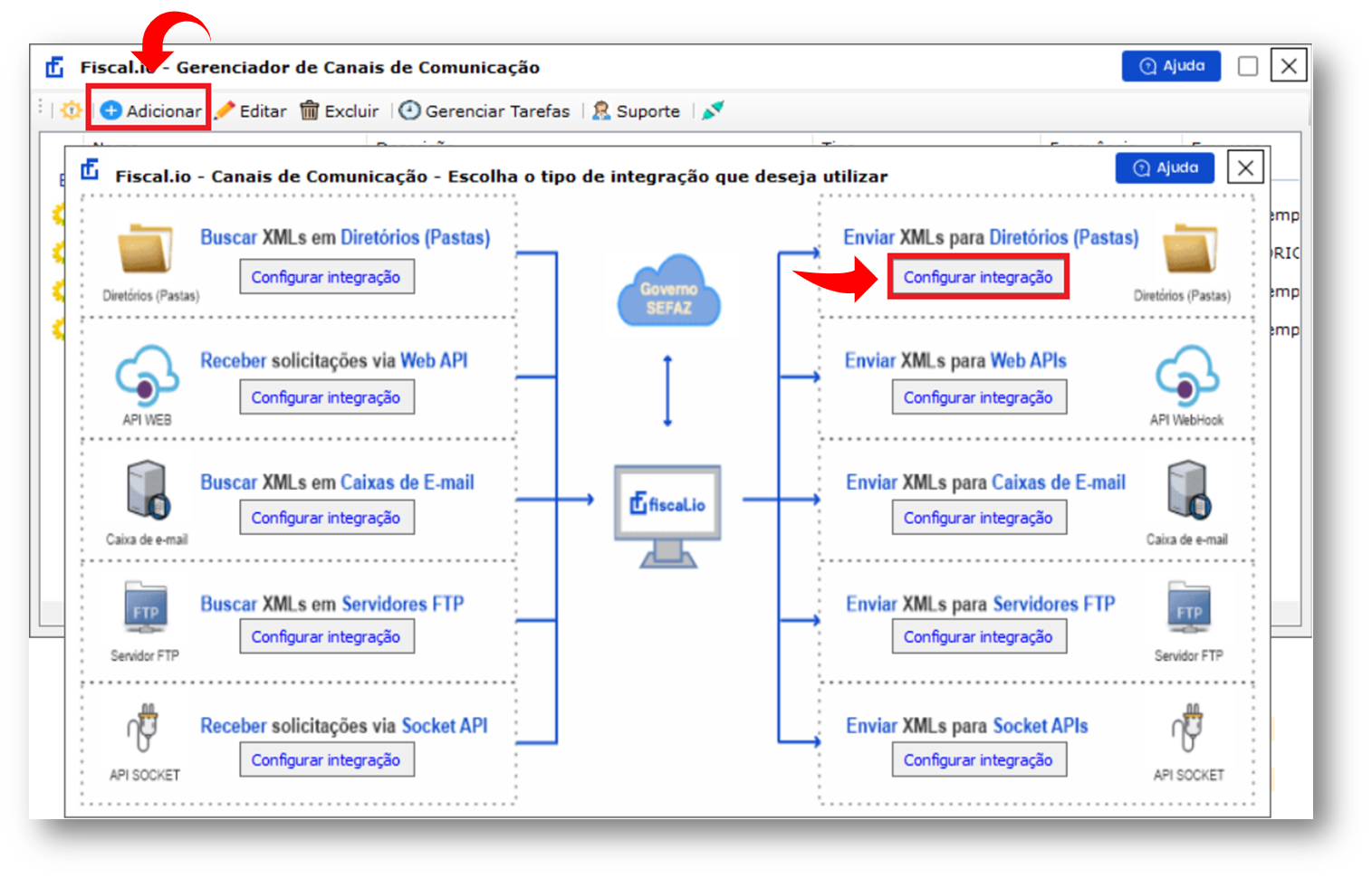Click the Enviar Diretórios (Pastas) folder icon
This screenshot has width=1372, height=878.
[1190, 249]
